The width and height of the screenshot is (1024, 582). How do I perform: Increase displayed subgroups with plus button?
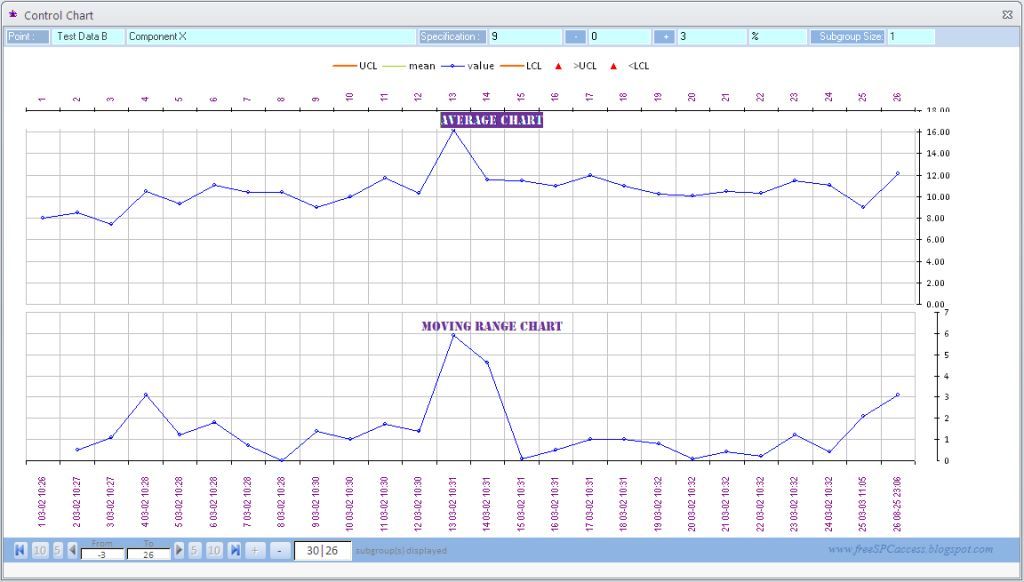pyautogui.click(x=255, y=550)
